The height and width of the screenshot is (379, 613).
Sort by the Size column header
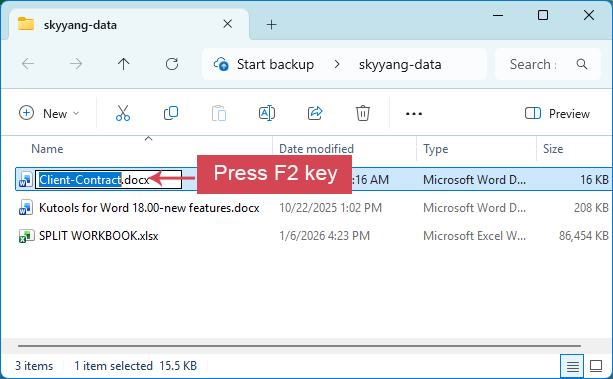click(553, 149)
